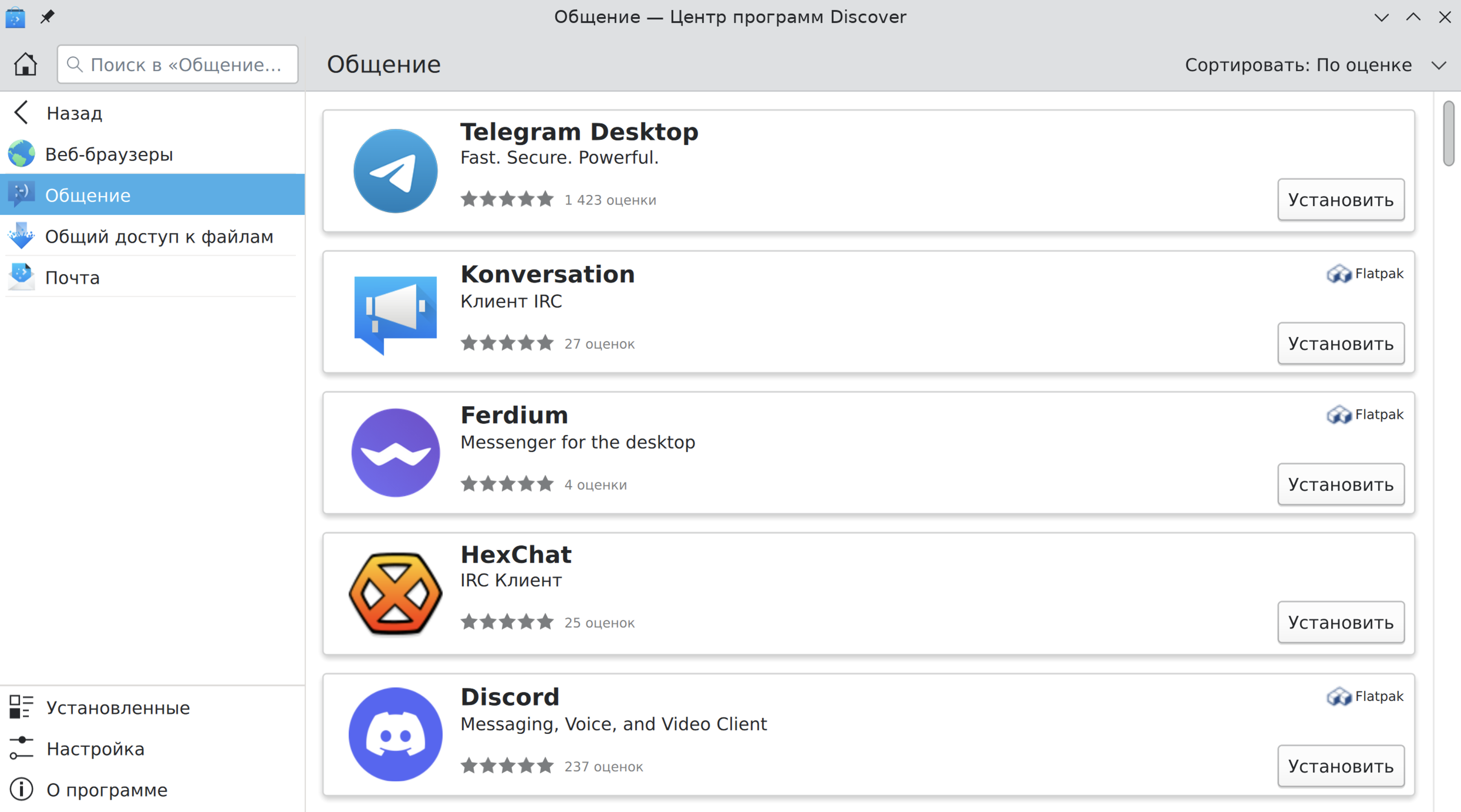
Task: Select Почта category
Action: (152, 277)
